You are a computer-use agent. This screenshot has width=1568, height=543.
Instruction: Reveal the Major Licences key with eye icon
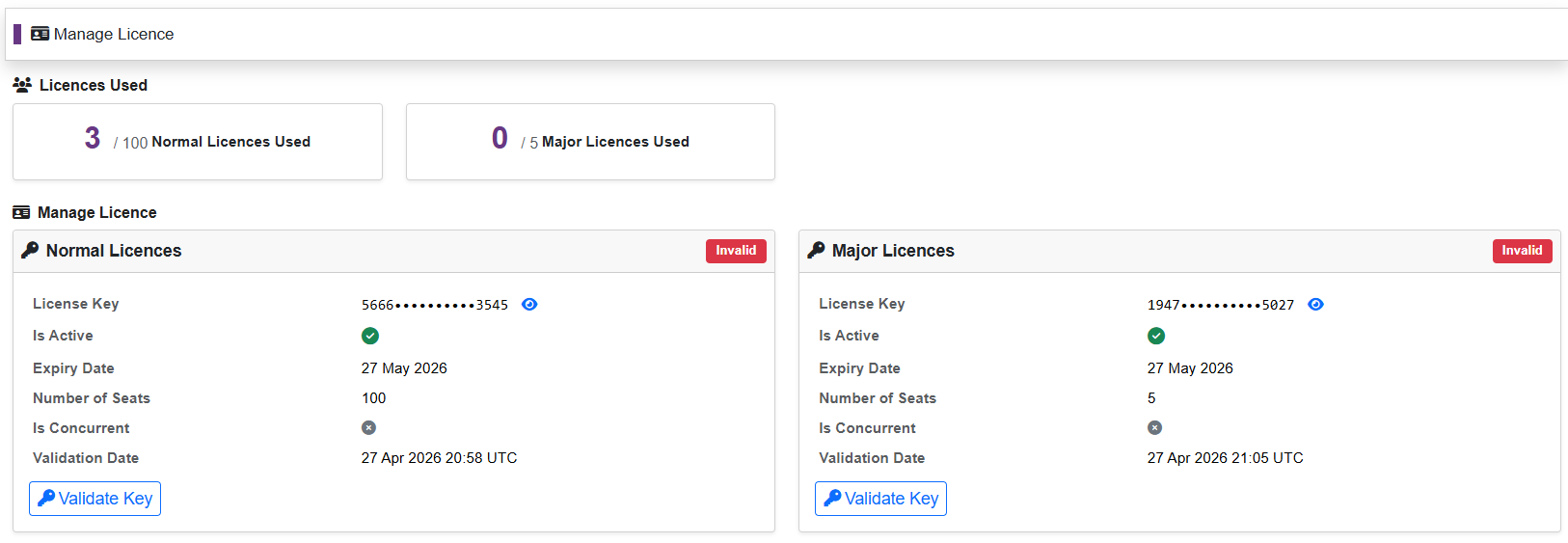1315,304
